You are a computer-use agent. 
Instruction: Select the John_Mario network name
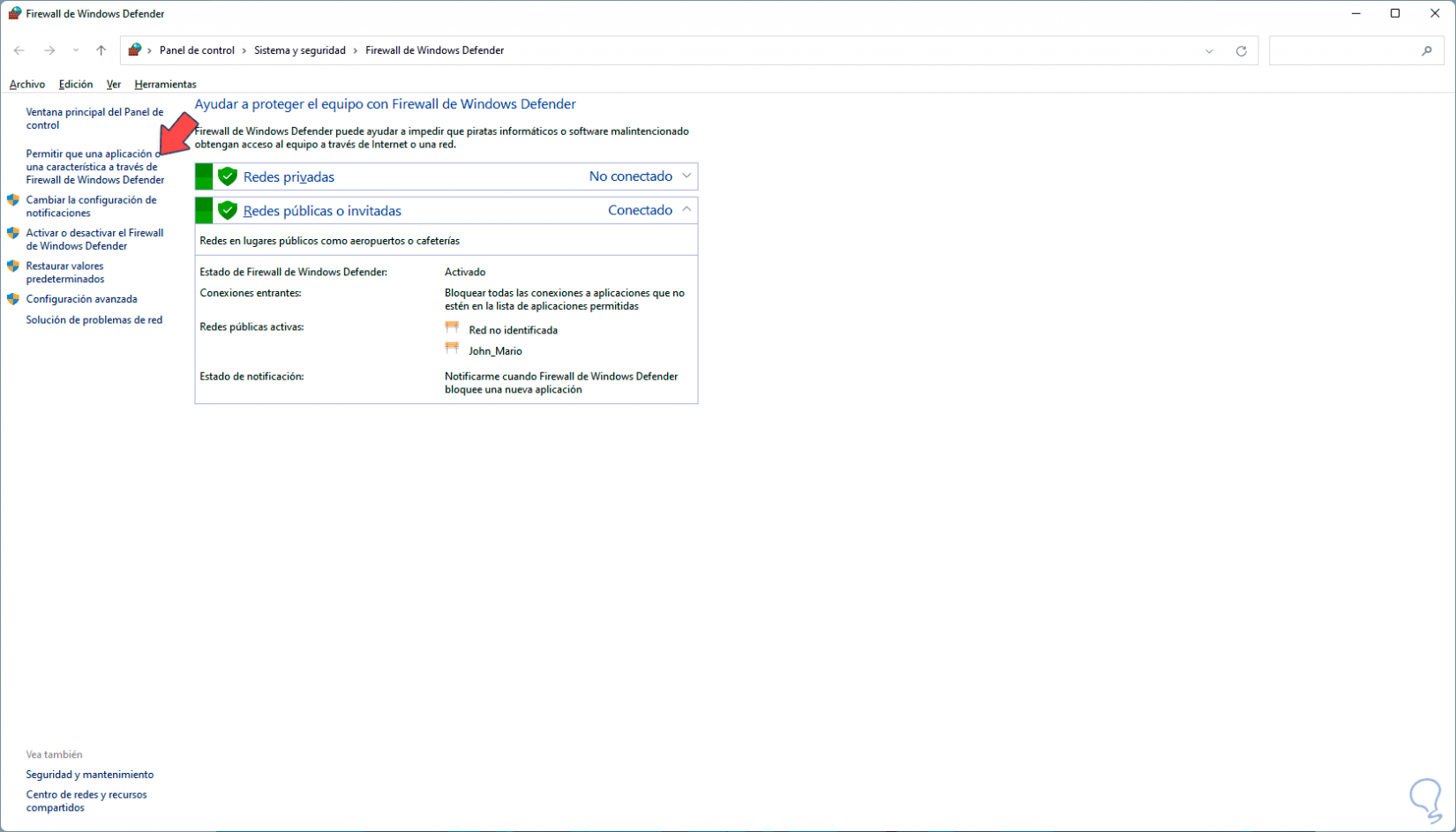point(495,351)
